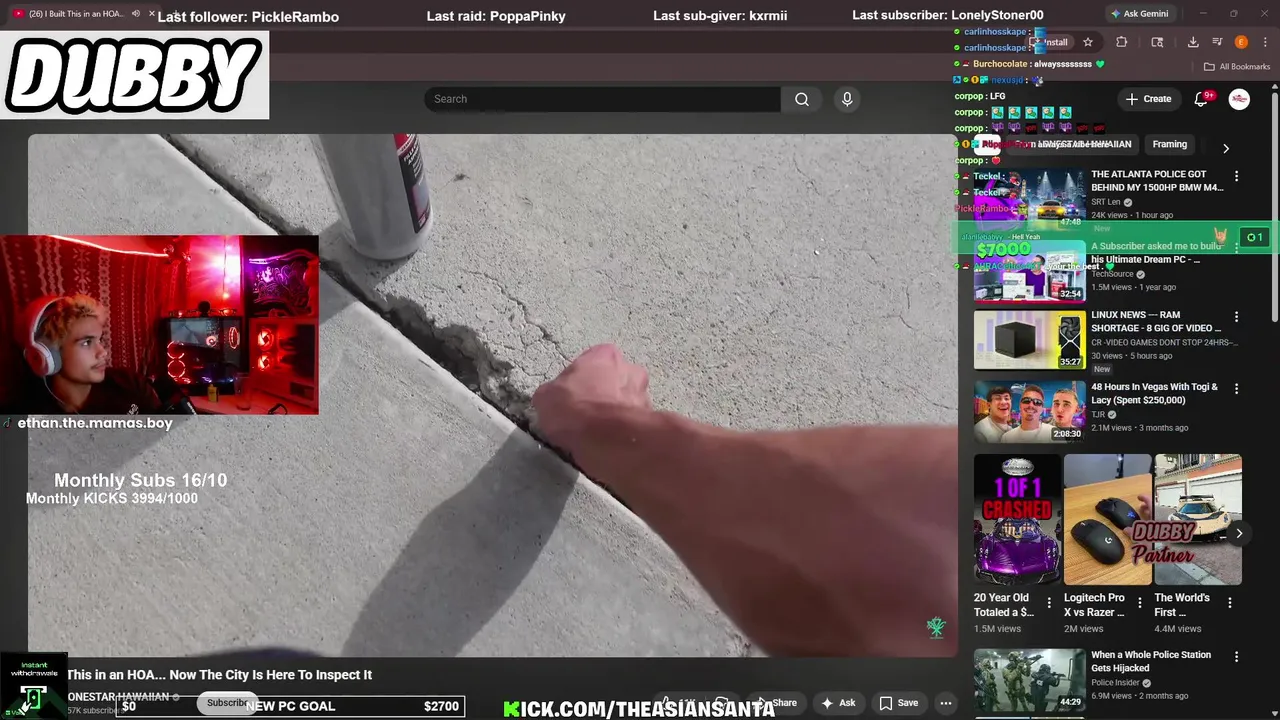Open the more menu for the LINUX NEWS video
This screenshot has width=1280, height=720.
point(1236,317)
